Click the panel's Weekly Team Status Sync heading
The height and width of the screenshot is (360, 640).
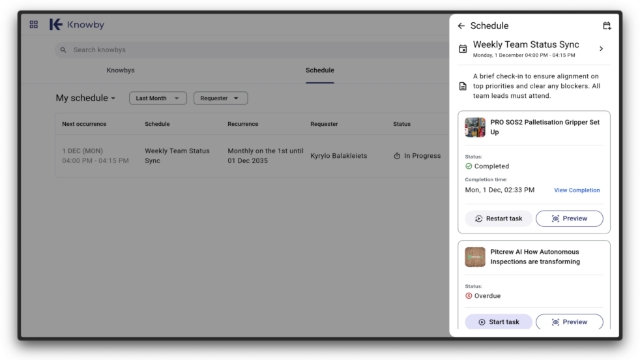coord(526,44)
